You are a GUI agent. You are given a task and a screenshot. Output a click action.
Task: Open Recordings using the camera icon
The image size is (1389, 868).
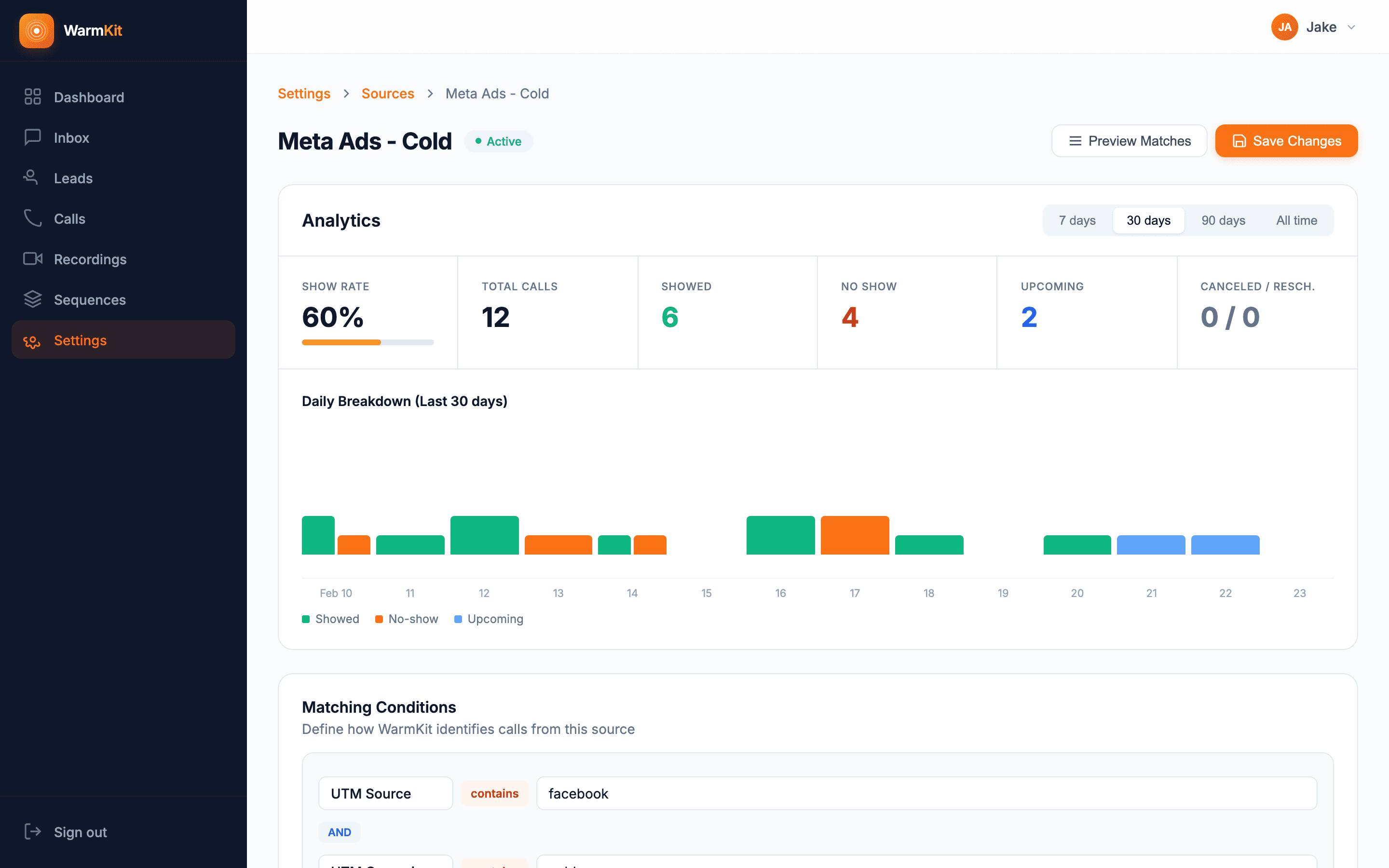click(x=33, y=259)
